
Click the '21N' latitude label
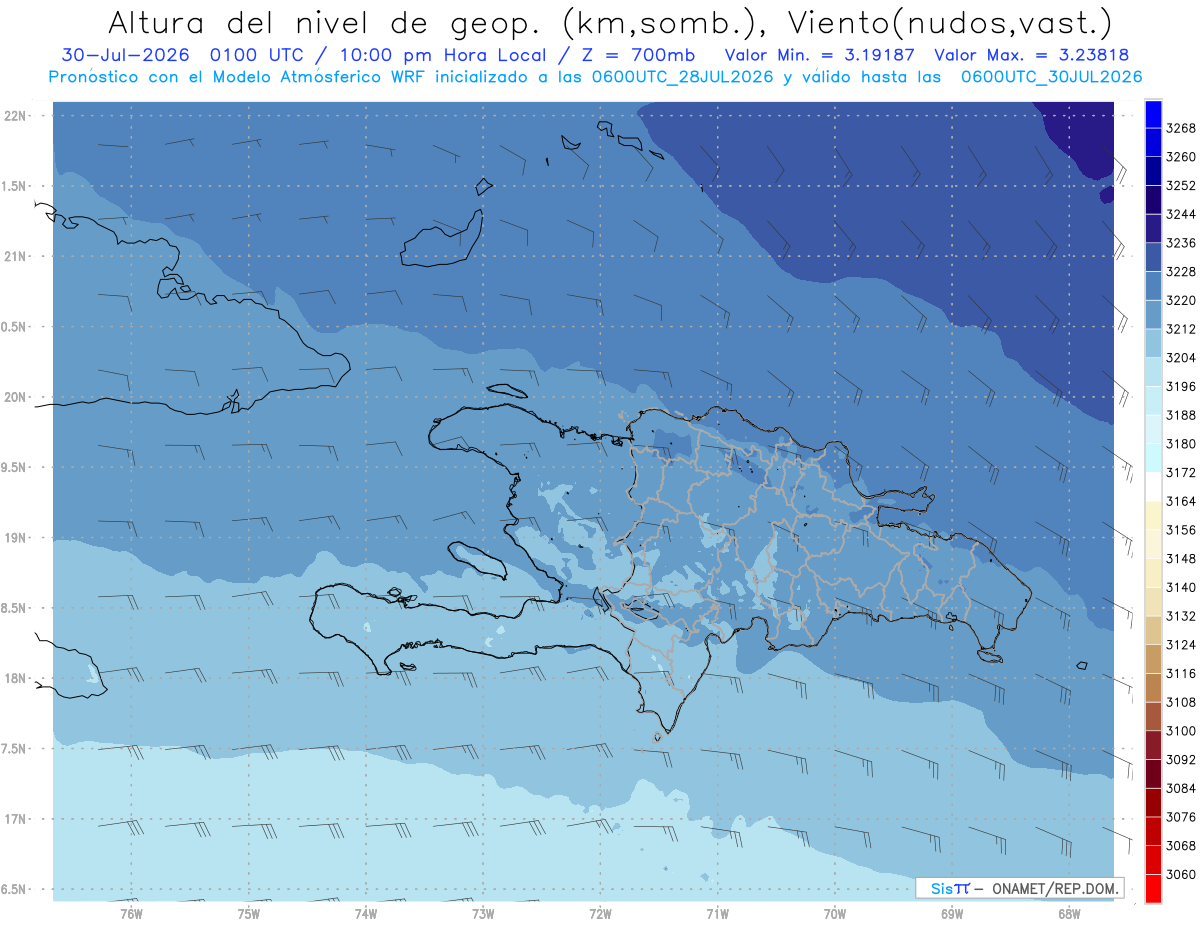coord(15,257)
